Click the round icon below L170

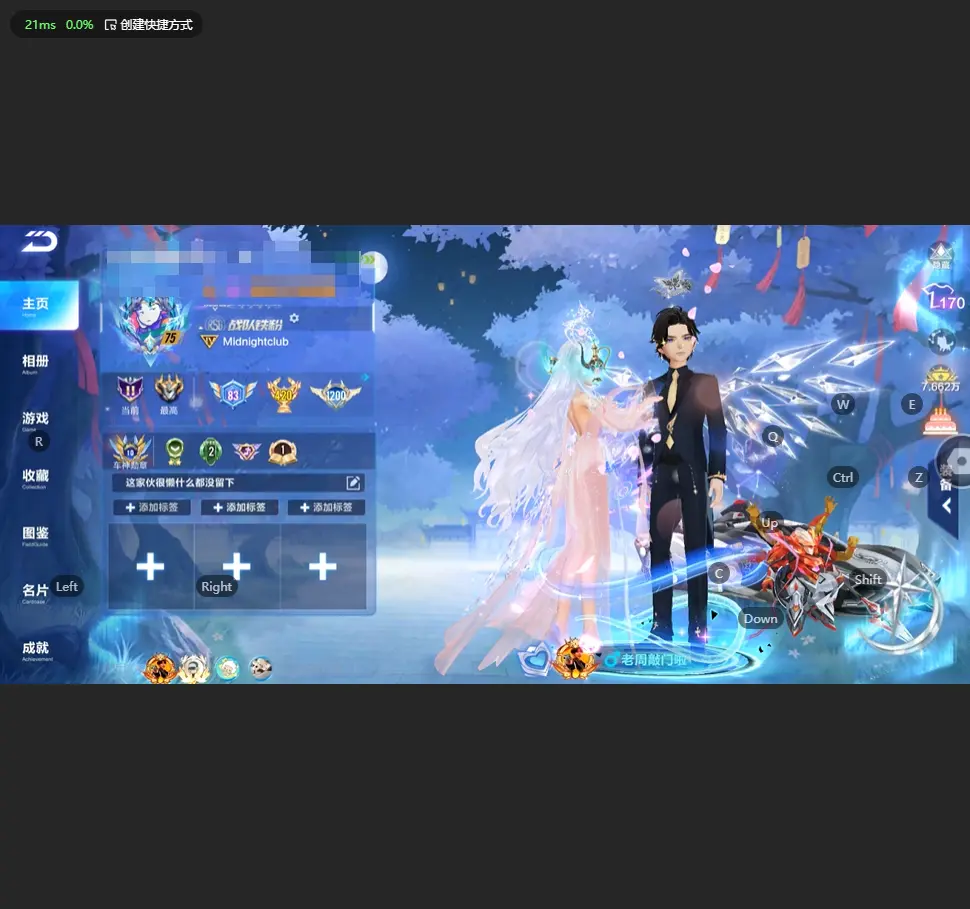point(942,341)
